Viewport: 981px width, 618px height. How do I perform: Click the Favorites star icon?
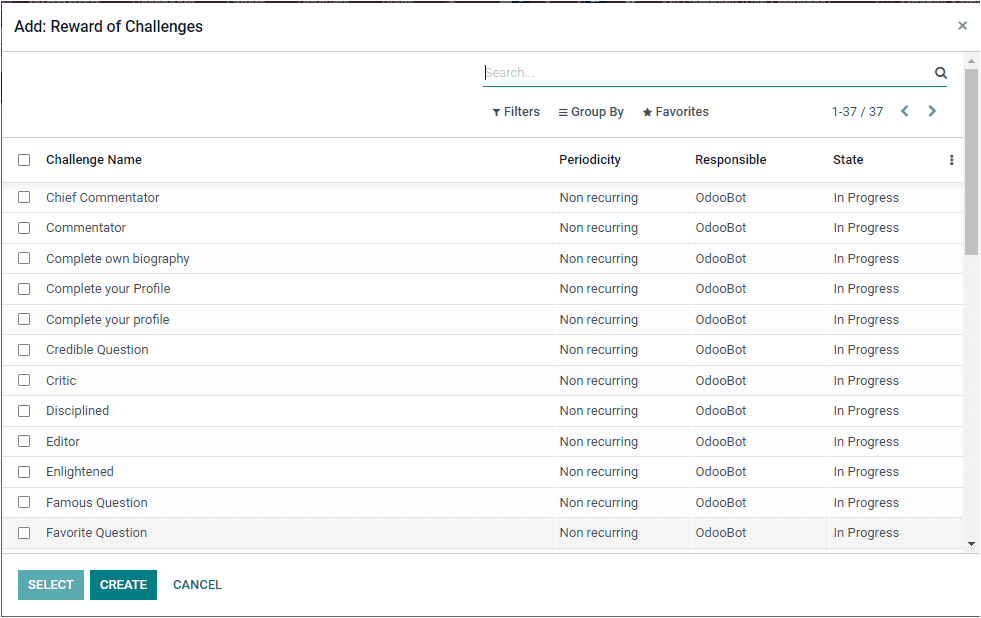coord(650,112)
